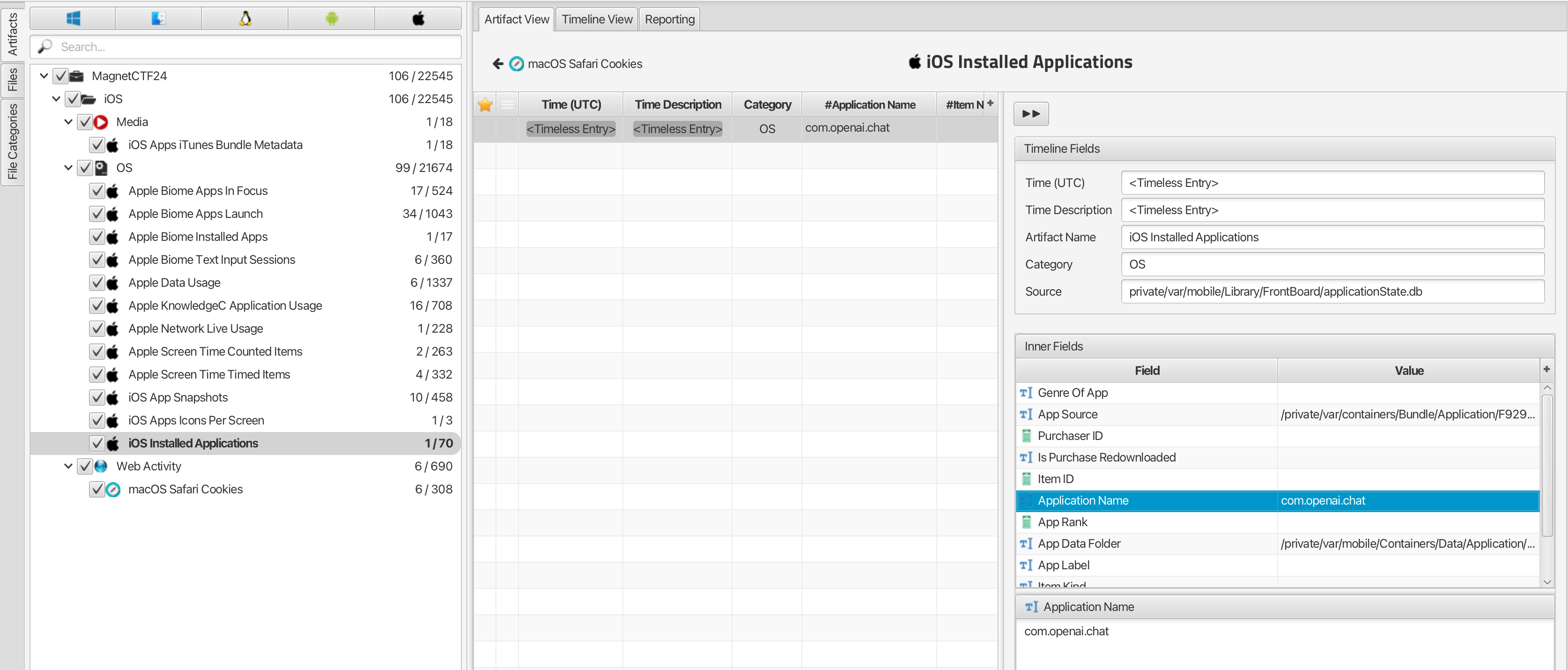Viewport: 1568px width, 670px height.
Task: Sort by Time (UTC) column header
Action: tap(571, 105)
